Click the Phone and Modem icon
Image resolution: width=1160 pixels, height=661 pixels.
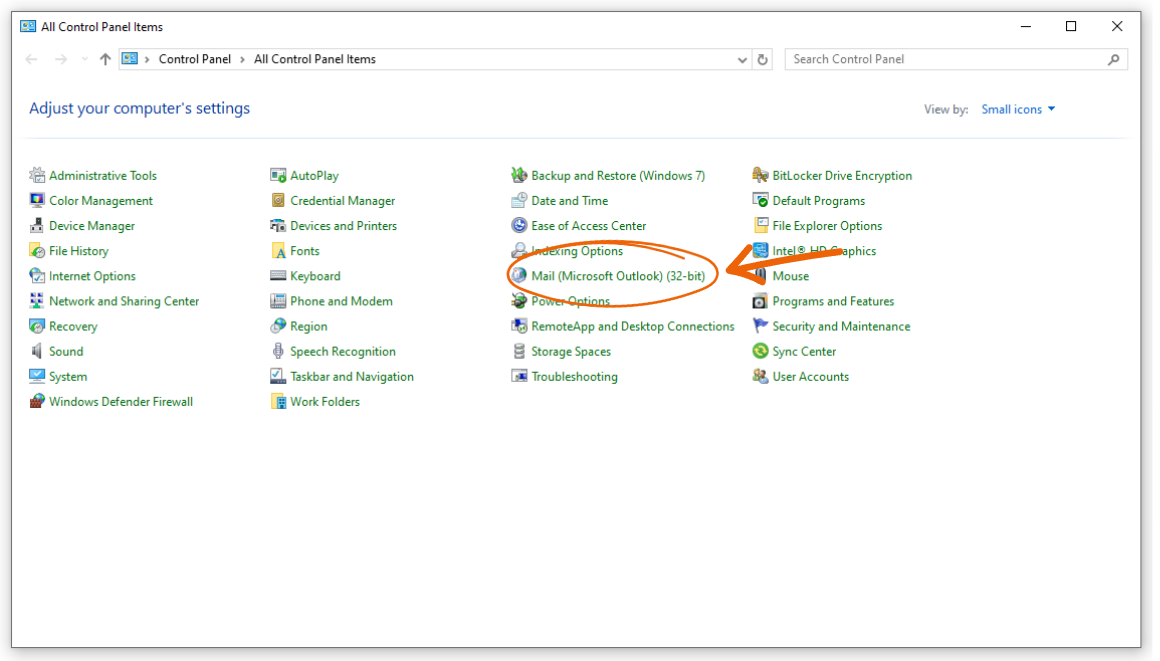coord(278,301)
